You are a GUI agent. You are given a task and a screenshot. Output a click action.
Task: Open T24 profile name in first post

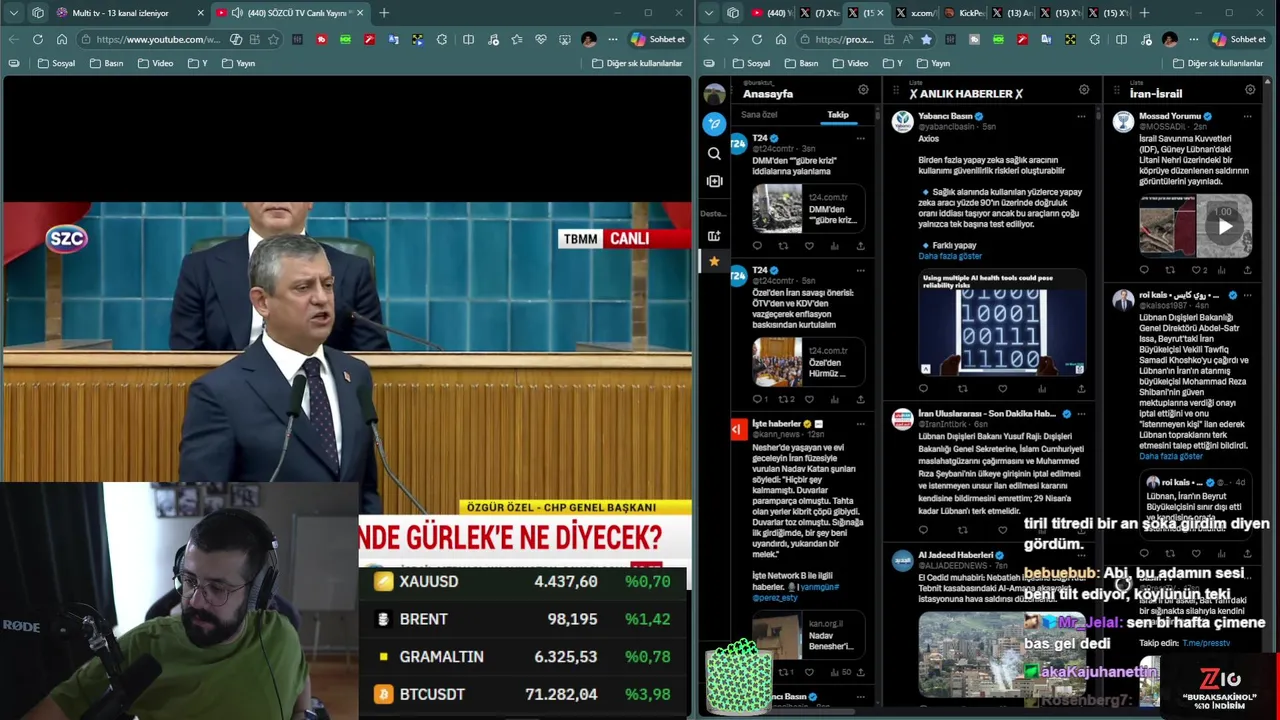760,138
